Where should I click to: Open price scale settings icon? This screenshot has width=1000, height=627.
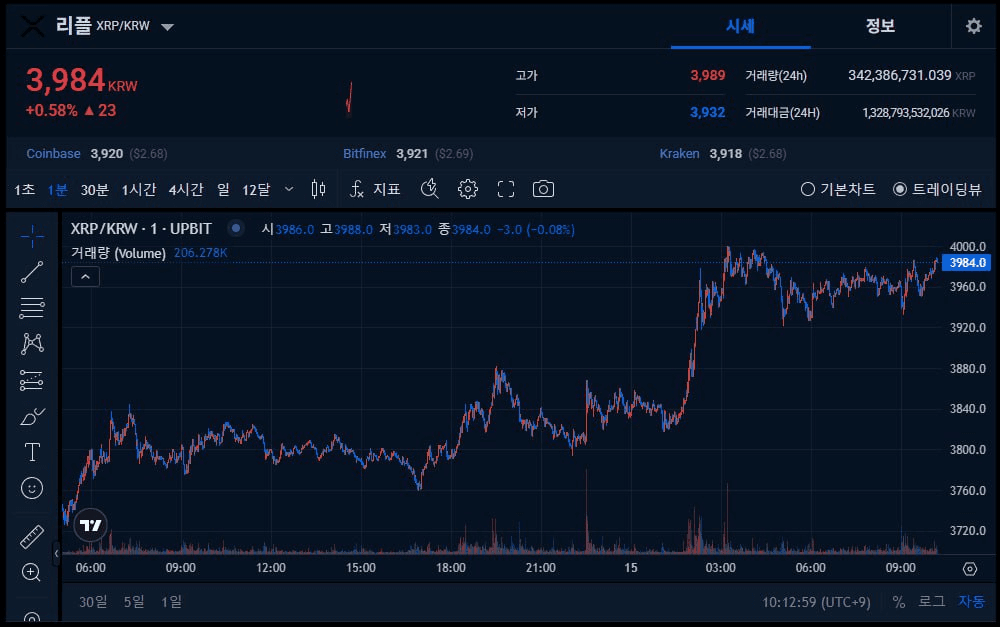click(x=969, y=568)
